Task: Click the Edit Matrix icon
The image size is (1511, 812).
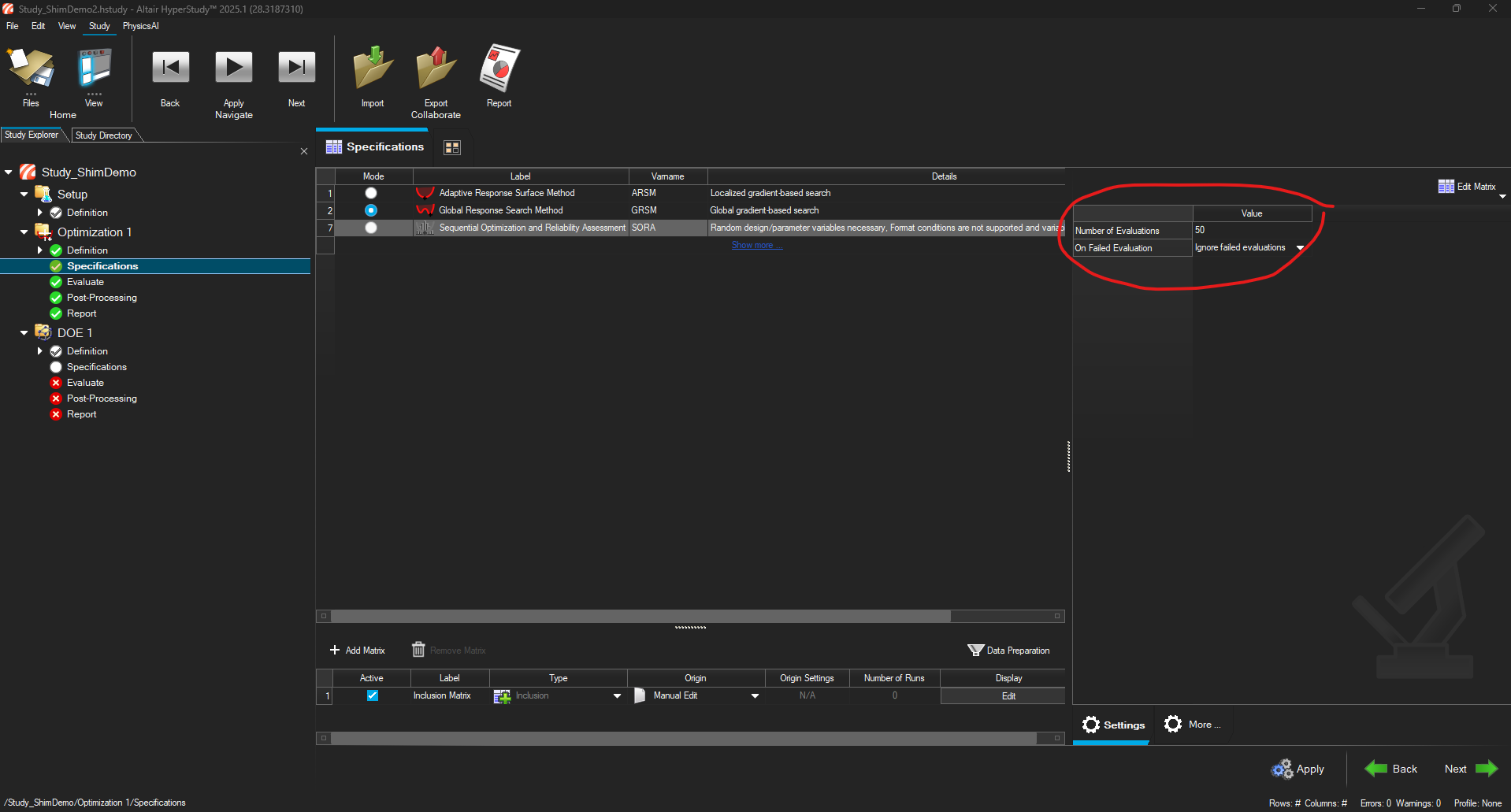Action: click(x=1446, y=187)
